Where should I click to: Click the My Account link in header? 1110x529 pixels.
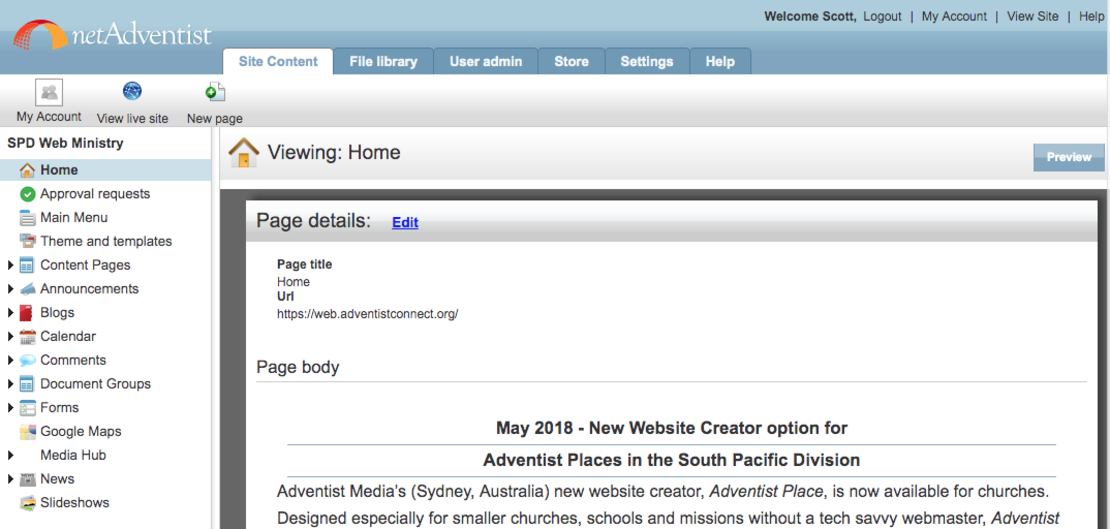[954, 16]
